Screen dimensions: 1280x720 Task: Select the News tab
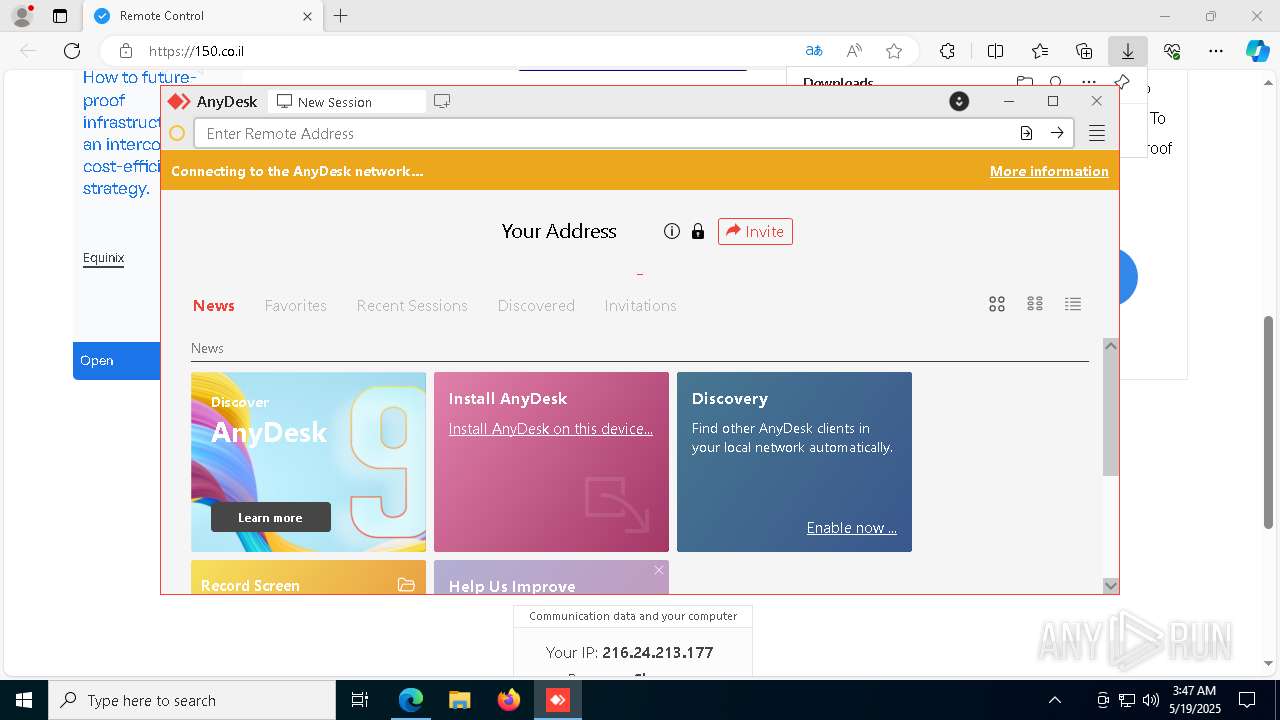pyautogui.click(x=214, y=305)
